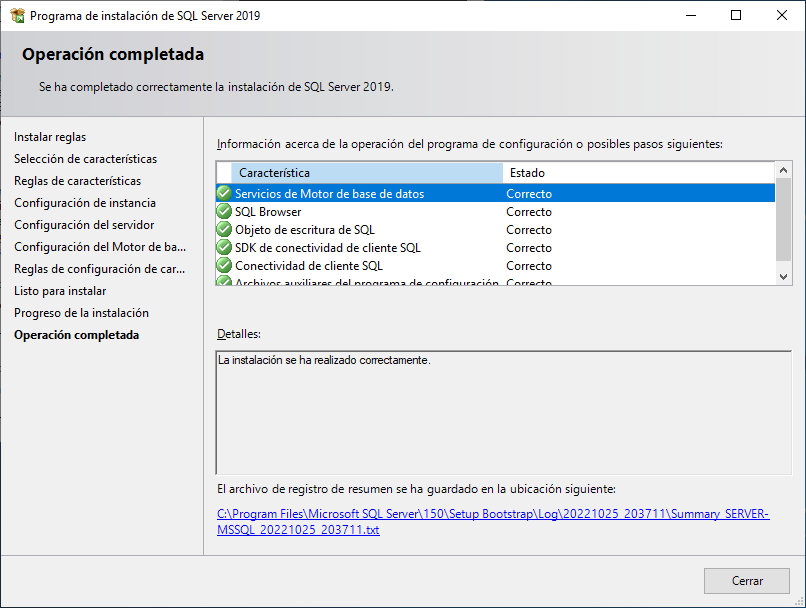
Task: Click the status icon beside SDK de conectividad de cliente SQL
Action: (224, 247)
